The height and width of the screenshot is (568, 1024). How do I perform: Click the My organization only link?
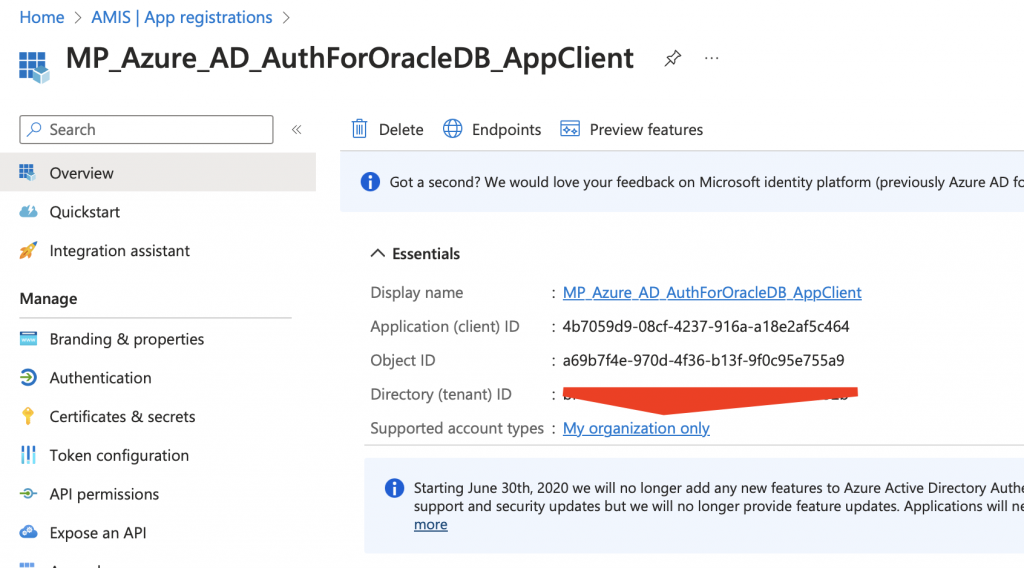636,428
